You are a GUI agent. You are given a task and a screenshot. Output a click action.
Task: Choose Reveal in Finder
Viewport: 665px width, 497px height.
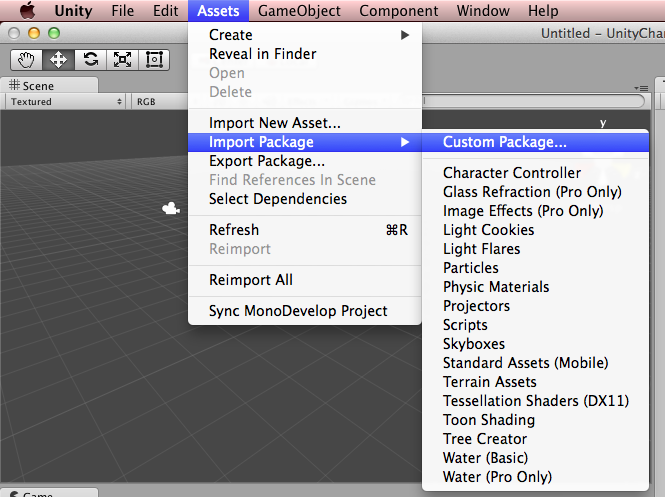tap(305, 54)
